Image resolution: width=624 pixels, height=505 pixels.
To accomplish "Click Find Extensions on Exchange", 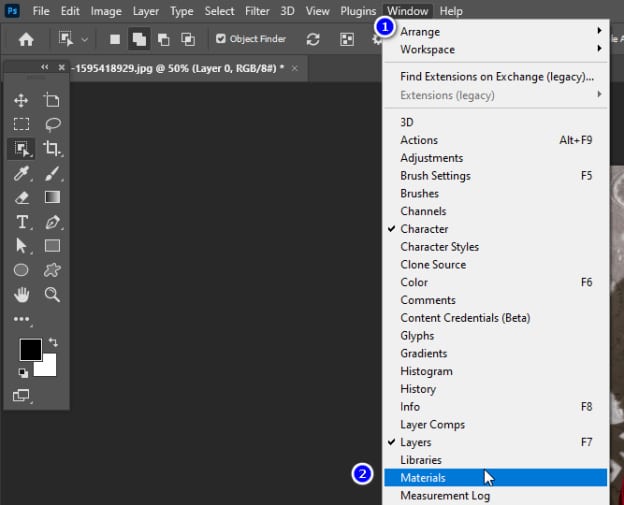I will pyautogui.click(x=495, y=76).
